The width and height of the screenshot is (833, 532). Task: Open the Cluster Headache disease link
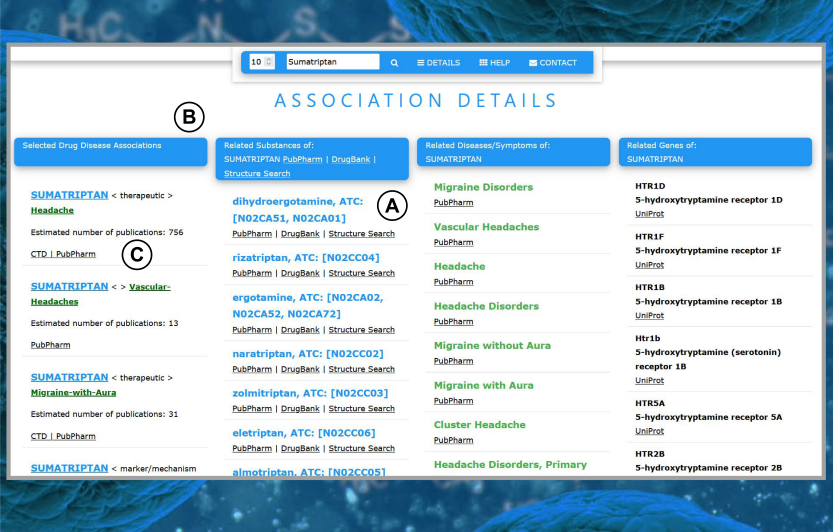click(479, 425)
